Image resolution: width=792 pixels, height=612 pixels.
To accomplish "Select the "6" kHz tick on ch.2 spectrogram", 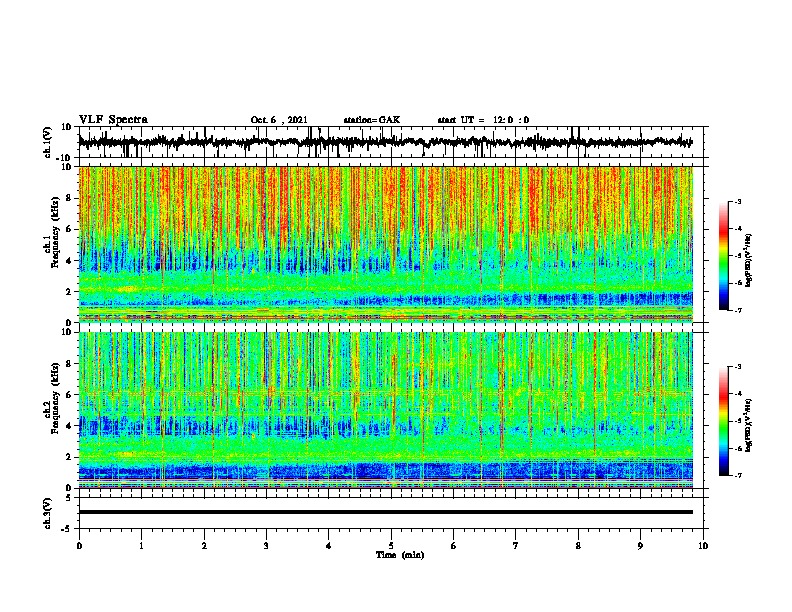I will point(70,395).
